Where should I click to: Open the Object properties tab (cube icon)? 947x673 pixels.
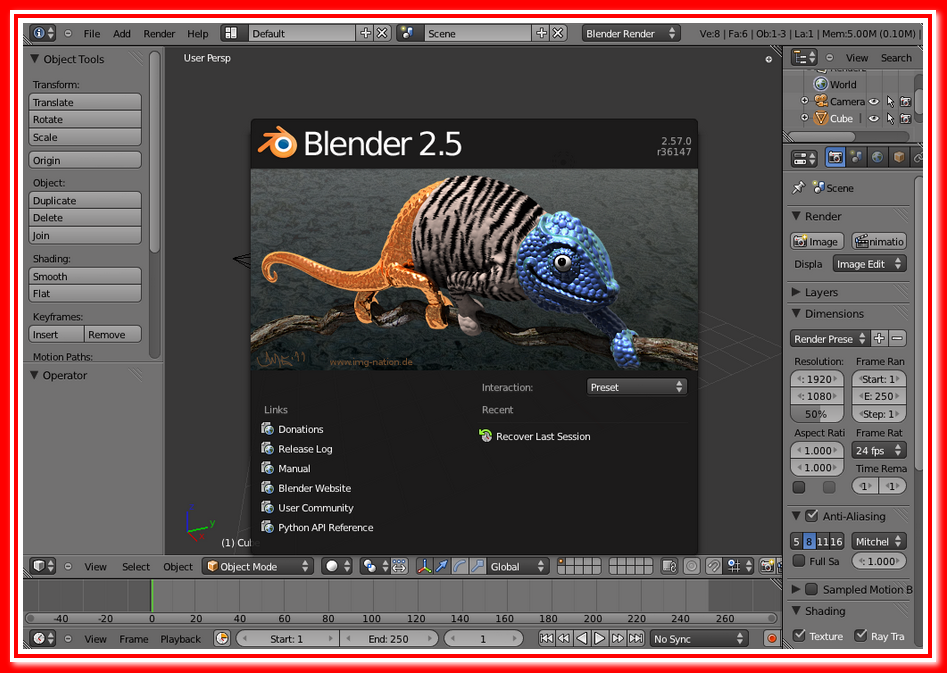point(899,157)
